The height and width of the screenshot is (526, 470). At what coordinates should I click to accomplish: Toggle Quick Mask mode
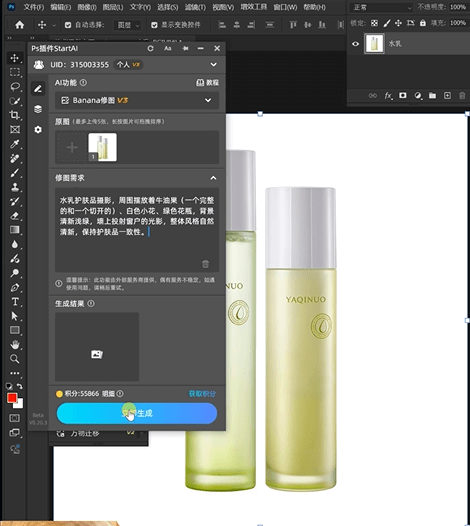(14, 418)
